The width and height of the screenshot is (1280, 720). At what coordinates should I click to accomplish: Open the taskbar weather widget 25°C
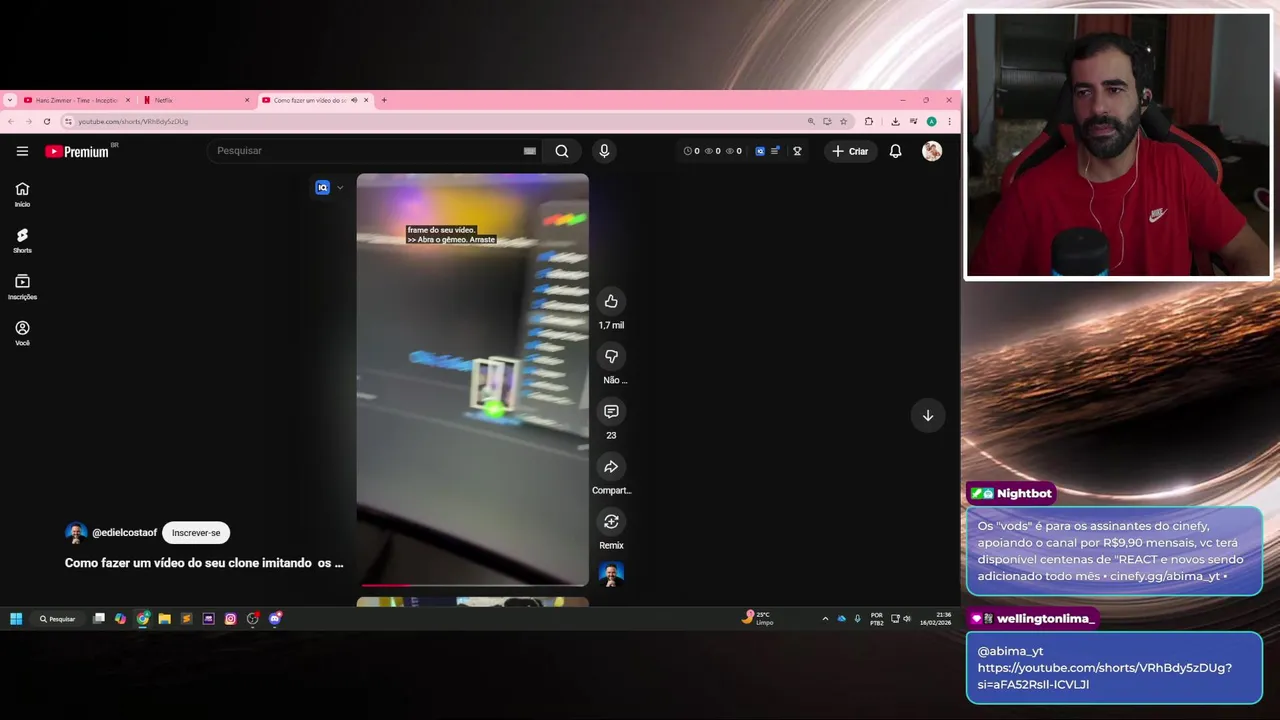pos(758,618)
